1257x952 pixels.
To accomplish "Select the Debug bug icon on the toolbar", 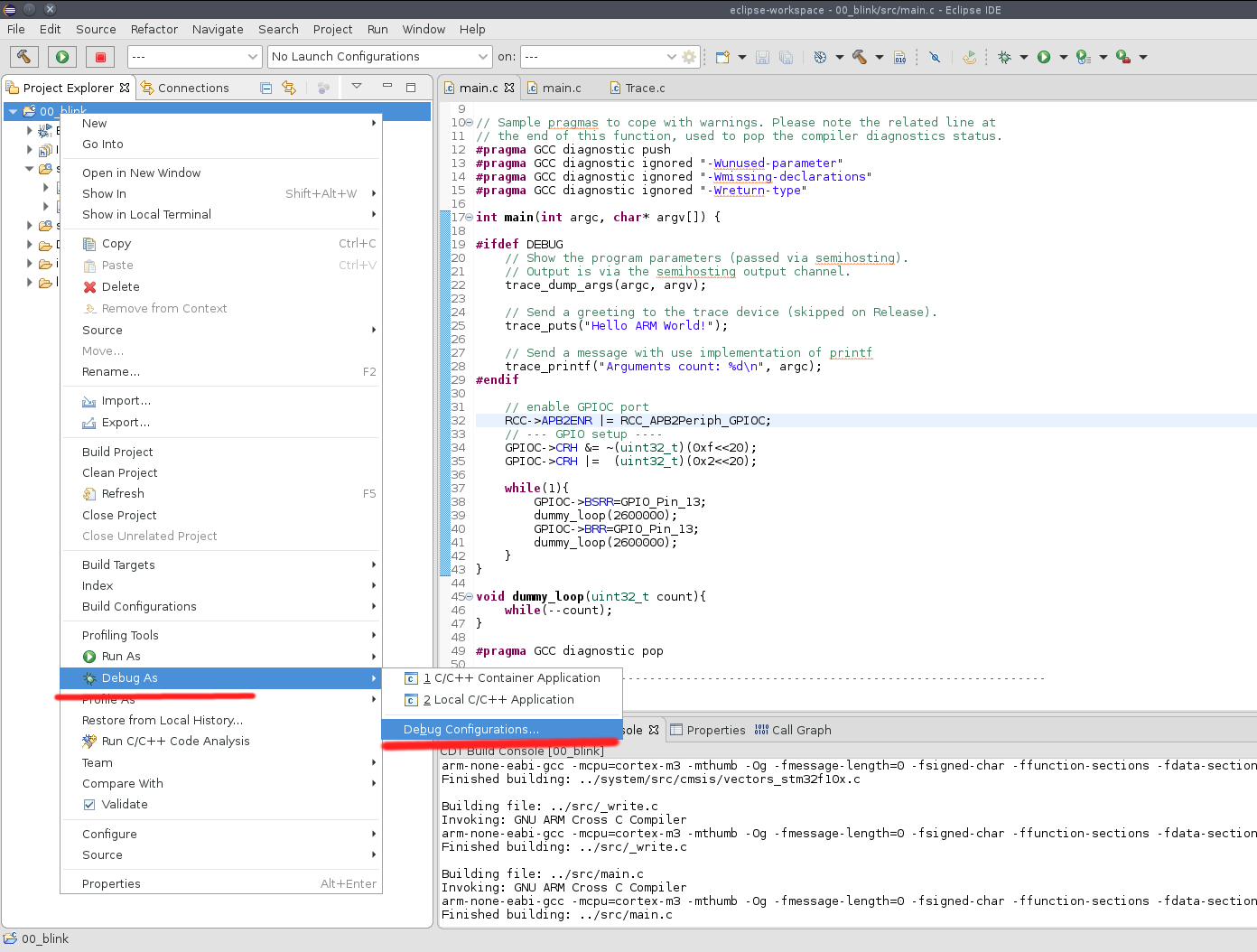I will point(1005,56).
